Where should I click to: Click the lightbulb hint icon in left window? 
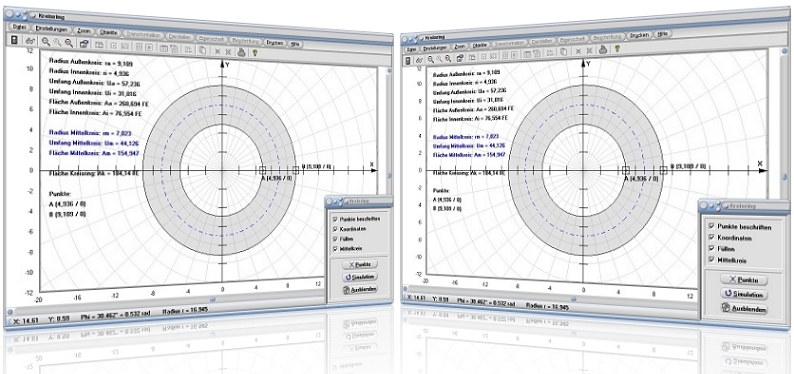coord(255,52)
